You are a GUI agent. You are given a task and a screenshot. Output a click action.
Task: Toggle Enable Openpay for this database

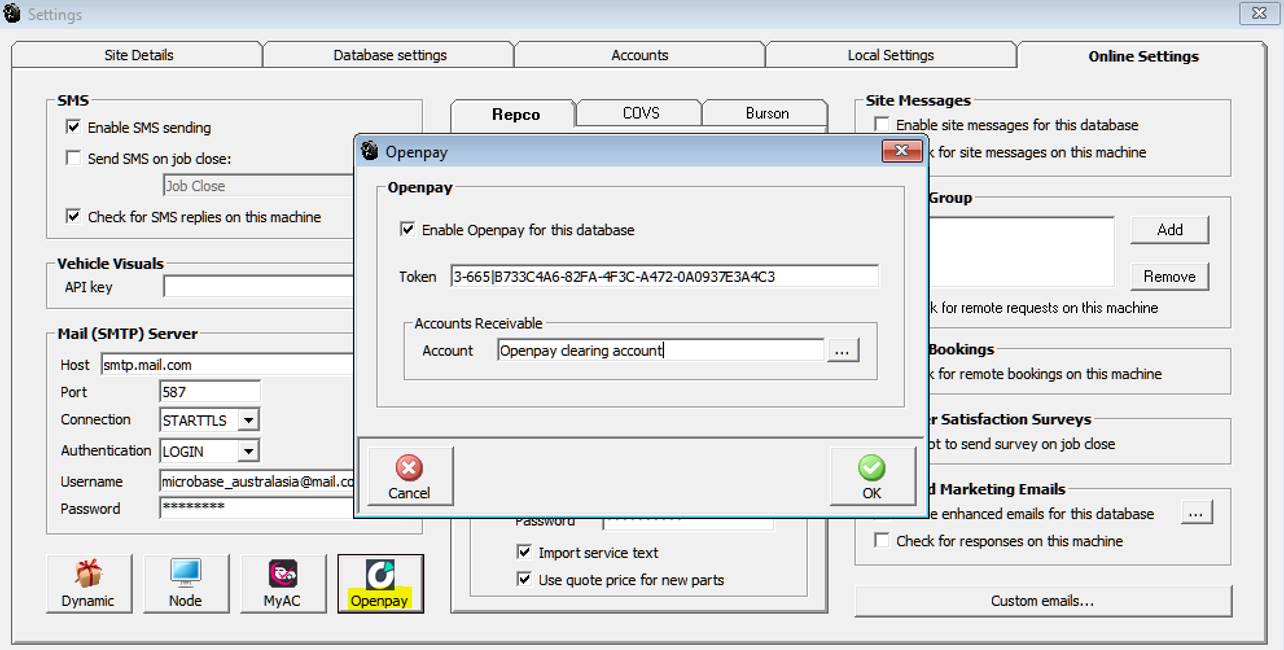click(407, 229)
